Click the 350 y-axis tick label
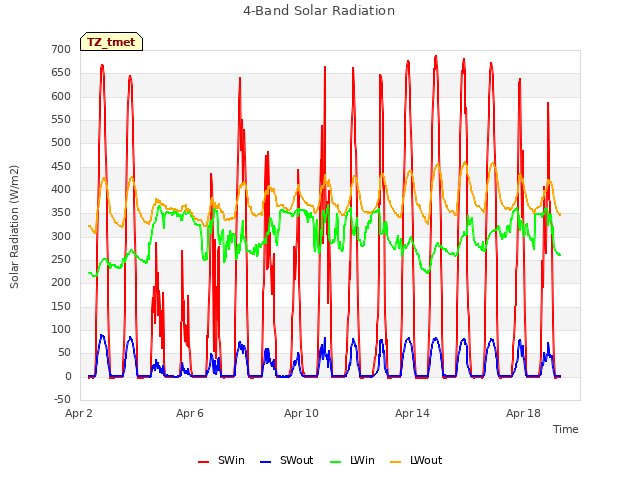 point(61,213)
